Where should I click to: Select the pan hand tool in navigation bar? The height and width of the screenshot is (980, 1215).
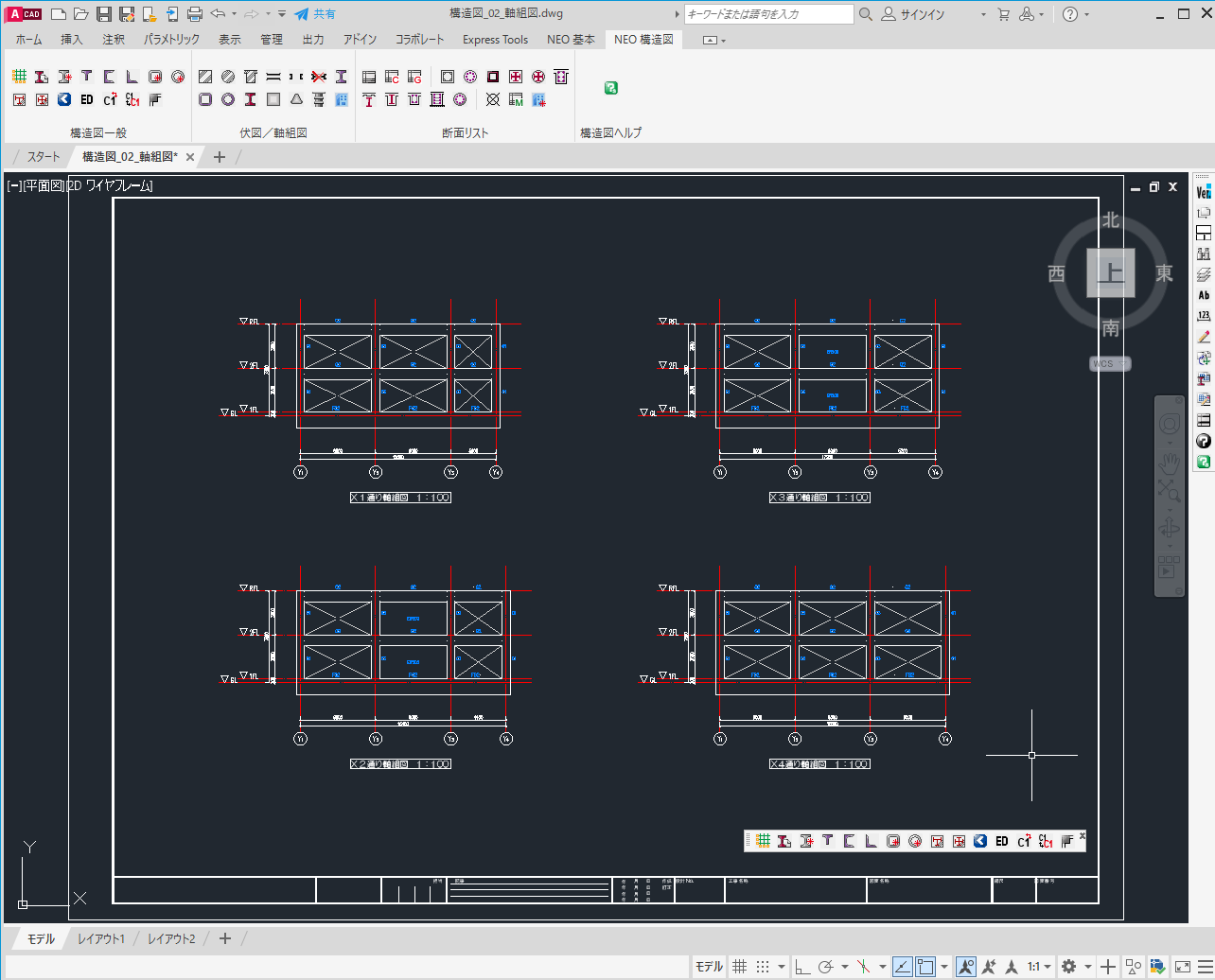click(1170, 463)
